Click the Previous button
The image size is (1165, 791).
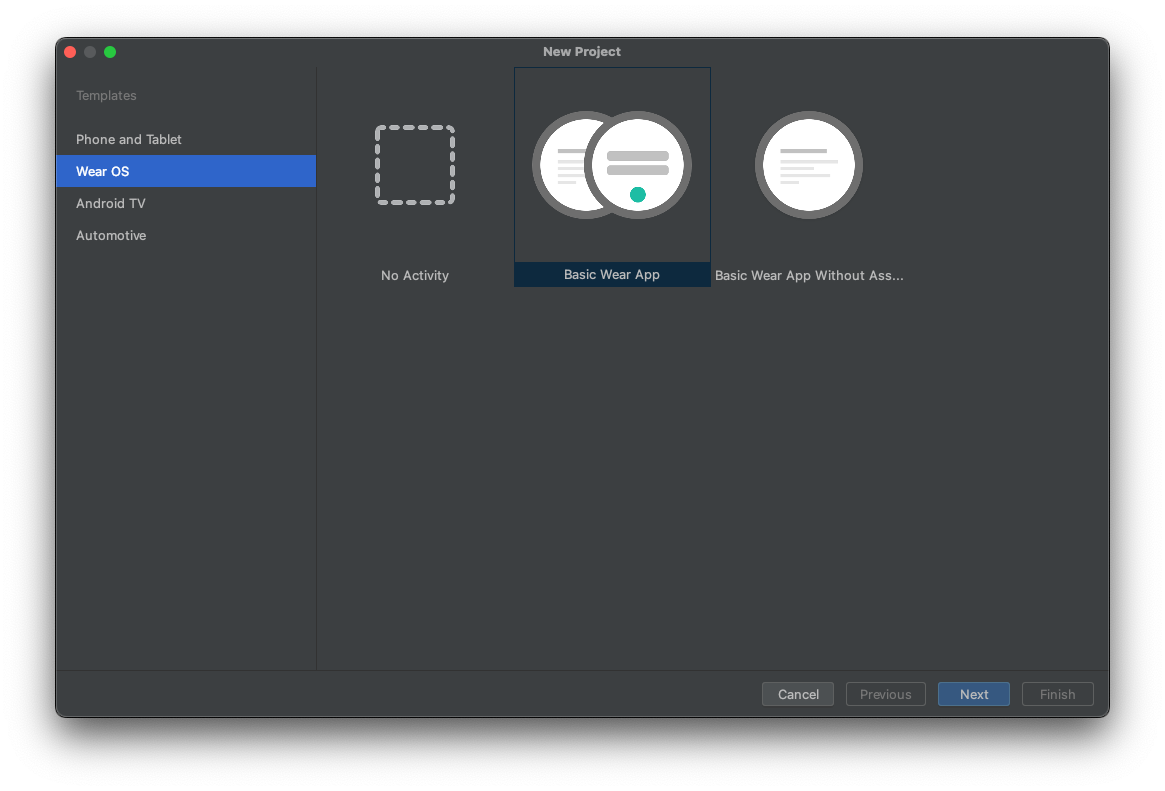[886, 694]
